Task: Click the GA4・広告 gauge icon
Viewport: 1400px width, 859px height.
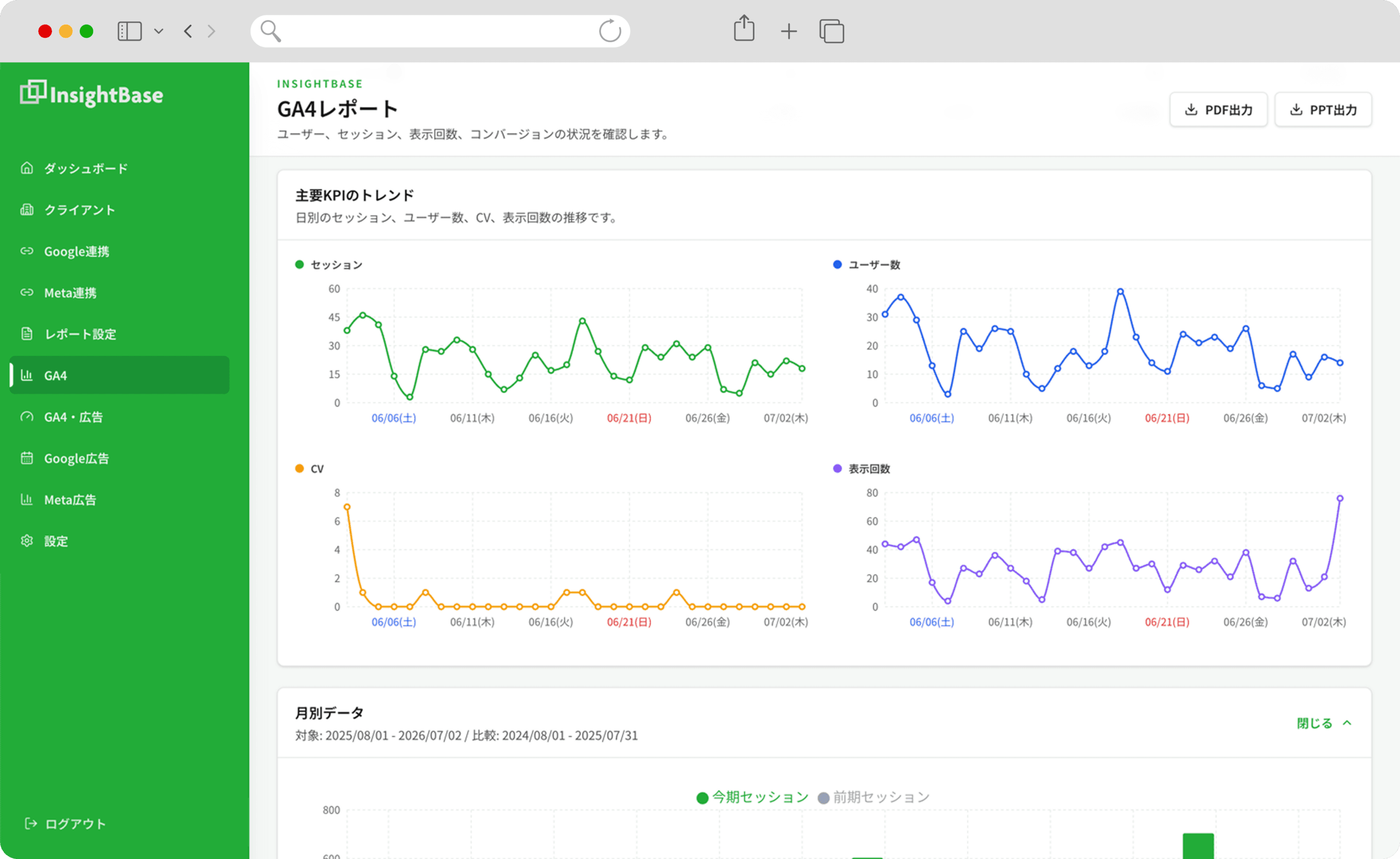Action: pos(27,417)
